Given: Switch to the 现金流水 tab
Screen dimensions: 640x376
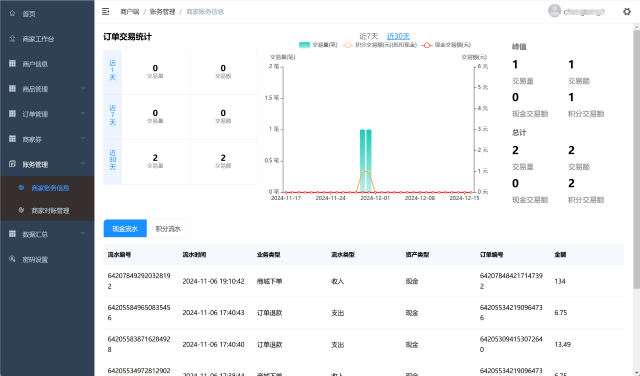Looking at the screenshot, I should tap(125, 229).
